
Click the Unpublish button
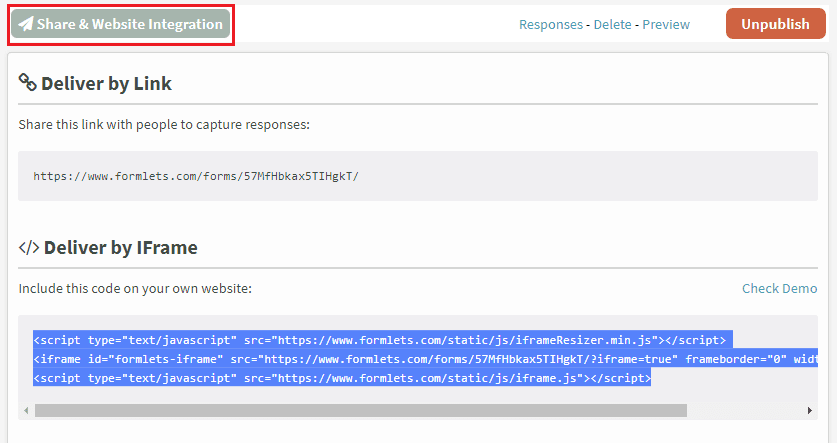(x=775, y=24)
